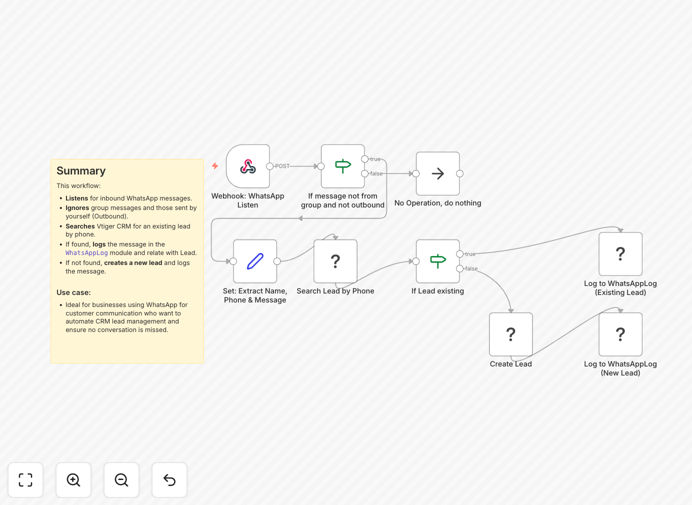
Task: Click the red lightning trigger bolt icon
Action: (x=215, y=166)
